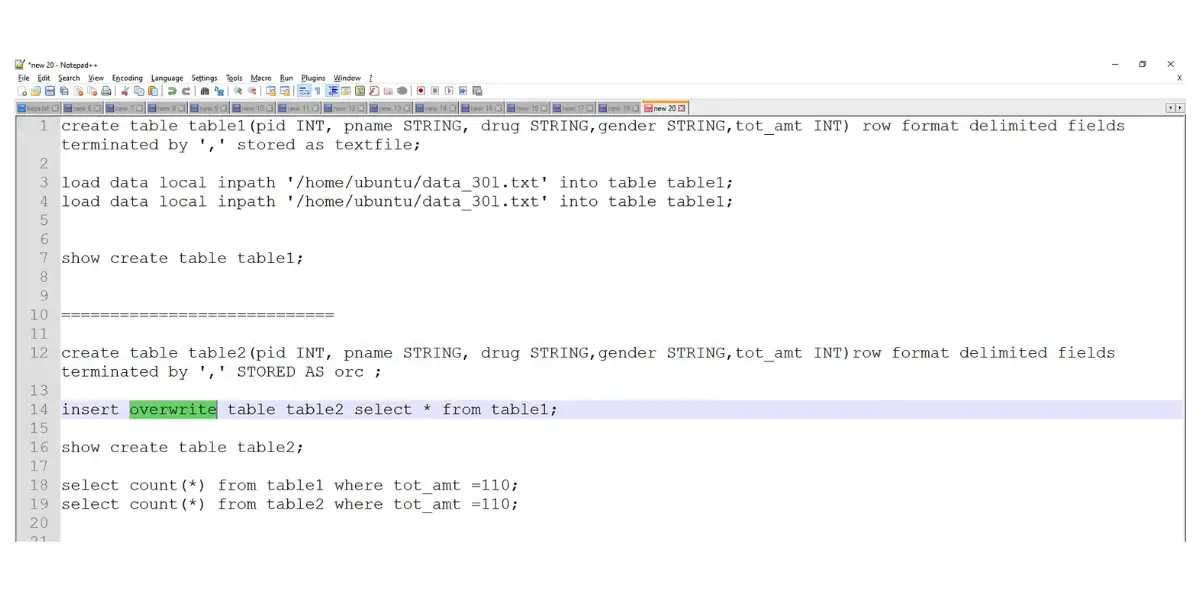
Task: Click line number 18 in the margin
Action: pyautogui.click(x=38, y=485)
